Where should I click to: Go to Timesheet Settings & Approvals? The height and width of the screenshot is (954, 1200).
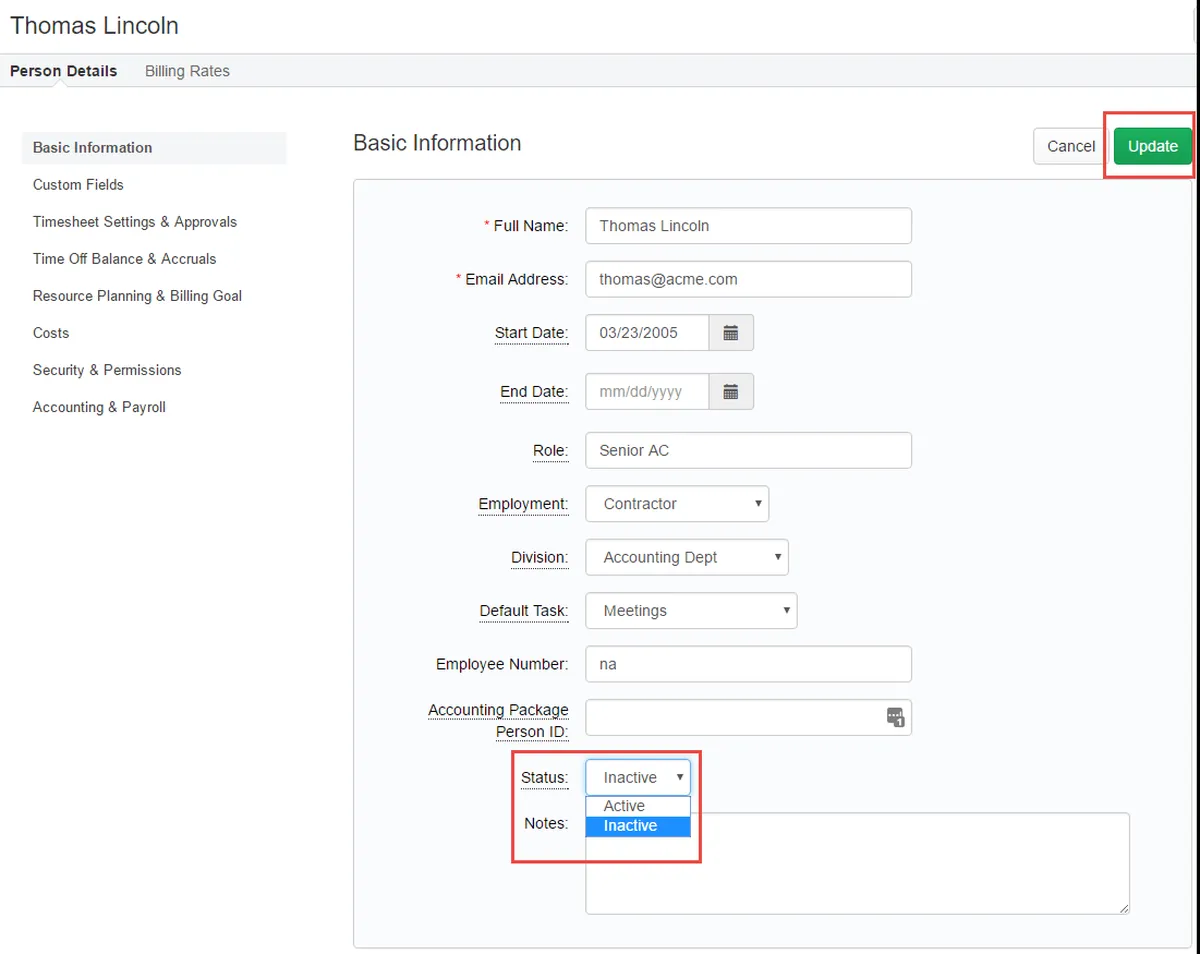click(135, 222)
